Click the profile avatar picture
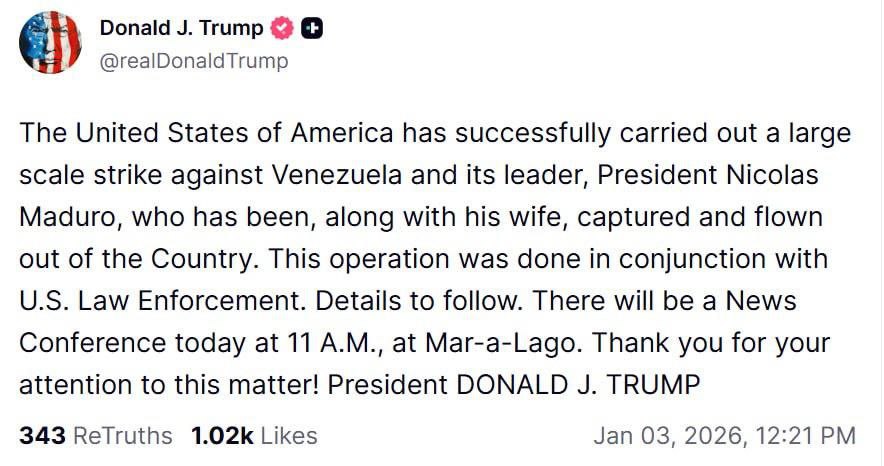Viewport: 884px width, 466px height. click(50, 43)
